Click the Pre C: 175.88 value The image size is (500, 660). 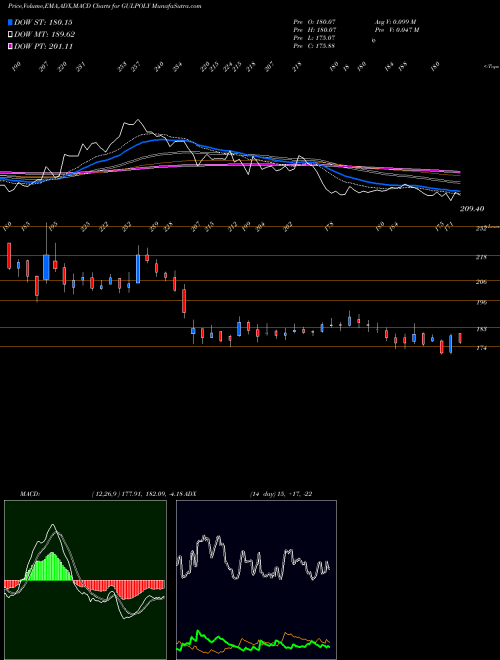pyautogui.click(x=314, y=46)
